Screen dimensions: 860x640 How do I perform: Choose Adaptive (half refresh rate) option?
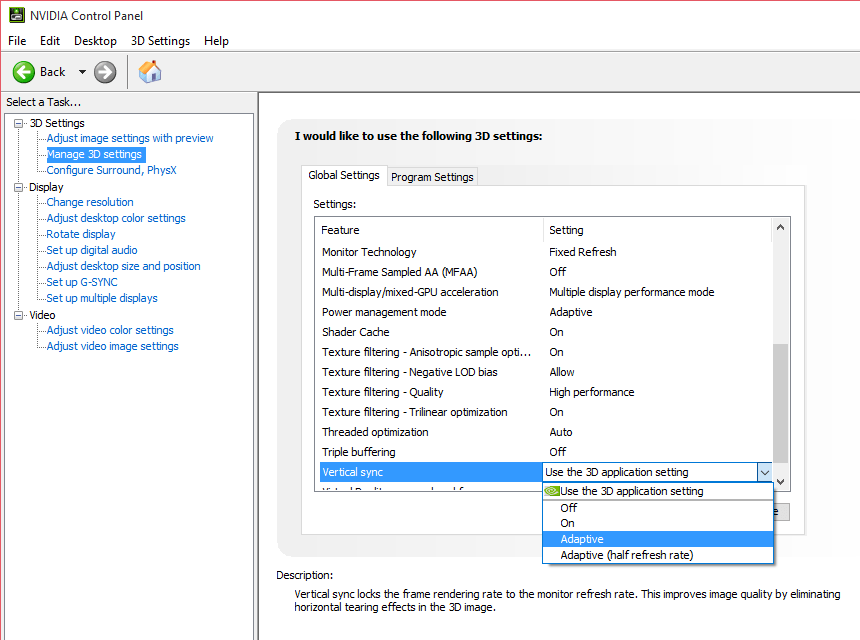click(x=626, y=555)
